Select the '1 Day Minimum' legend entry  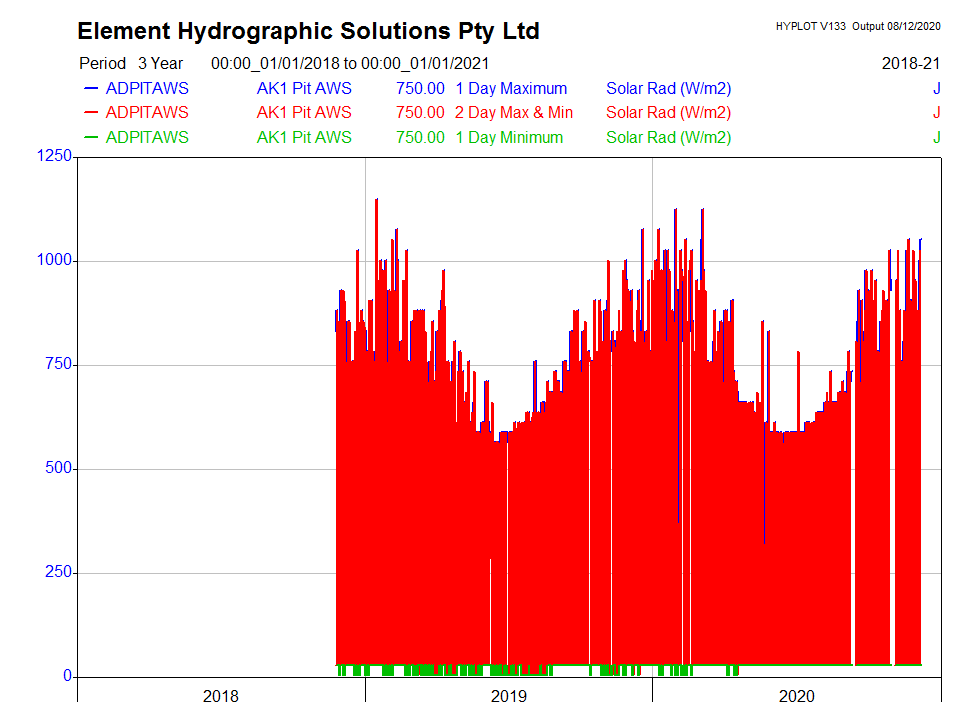coord(509,138)
